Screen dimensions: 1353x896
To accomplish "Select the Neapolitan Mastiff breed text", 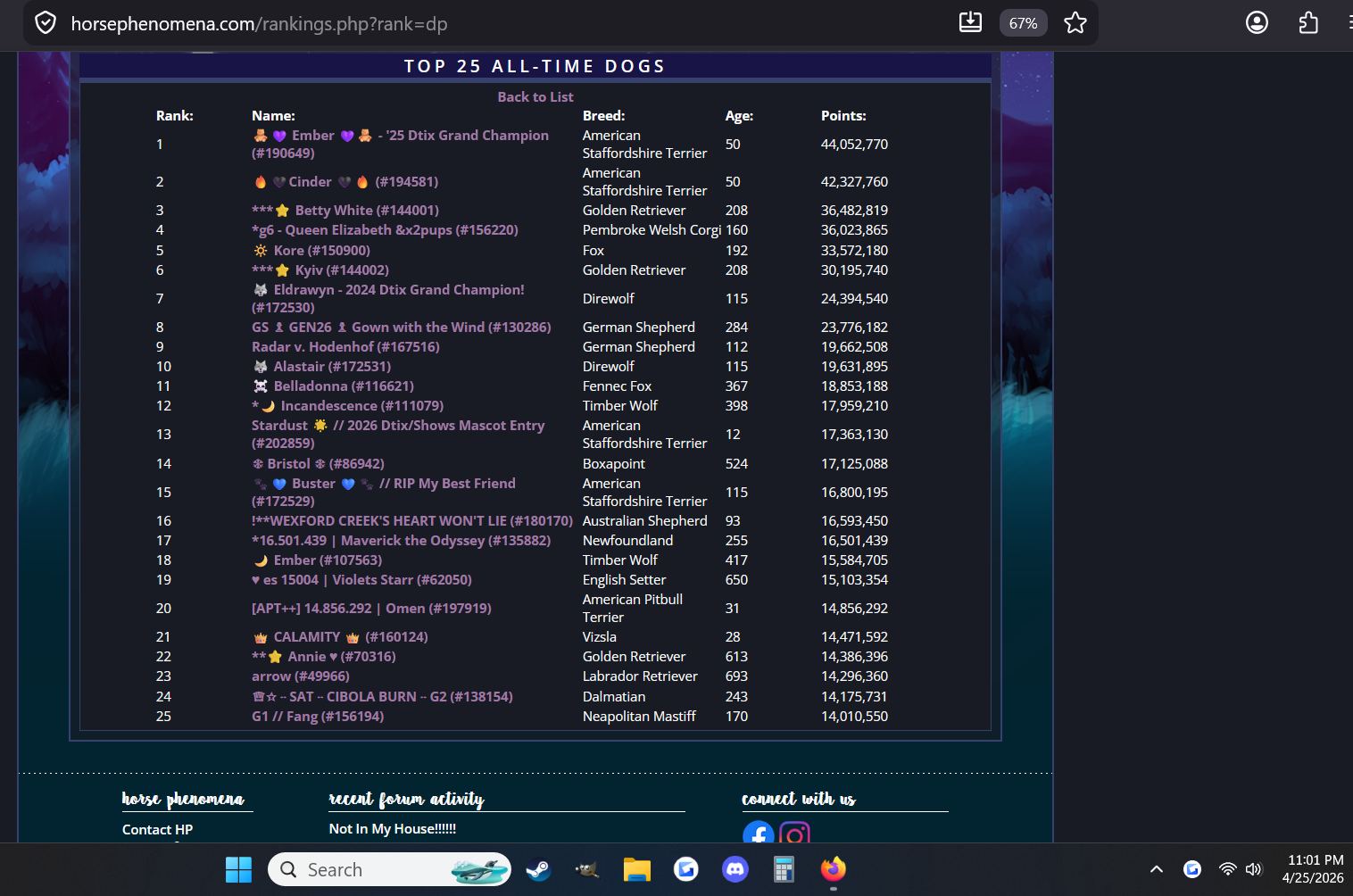I will (x=639, y=717).
